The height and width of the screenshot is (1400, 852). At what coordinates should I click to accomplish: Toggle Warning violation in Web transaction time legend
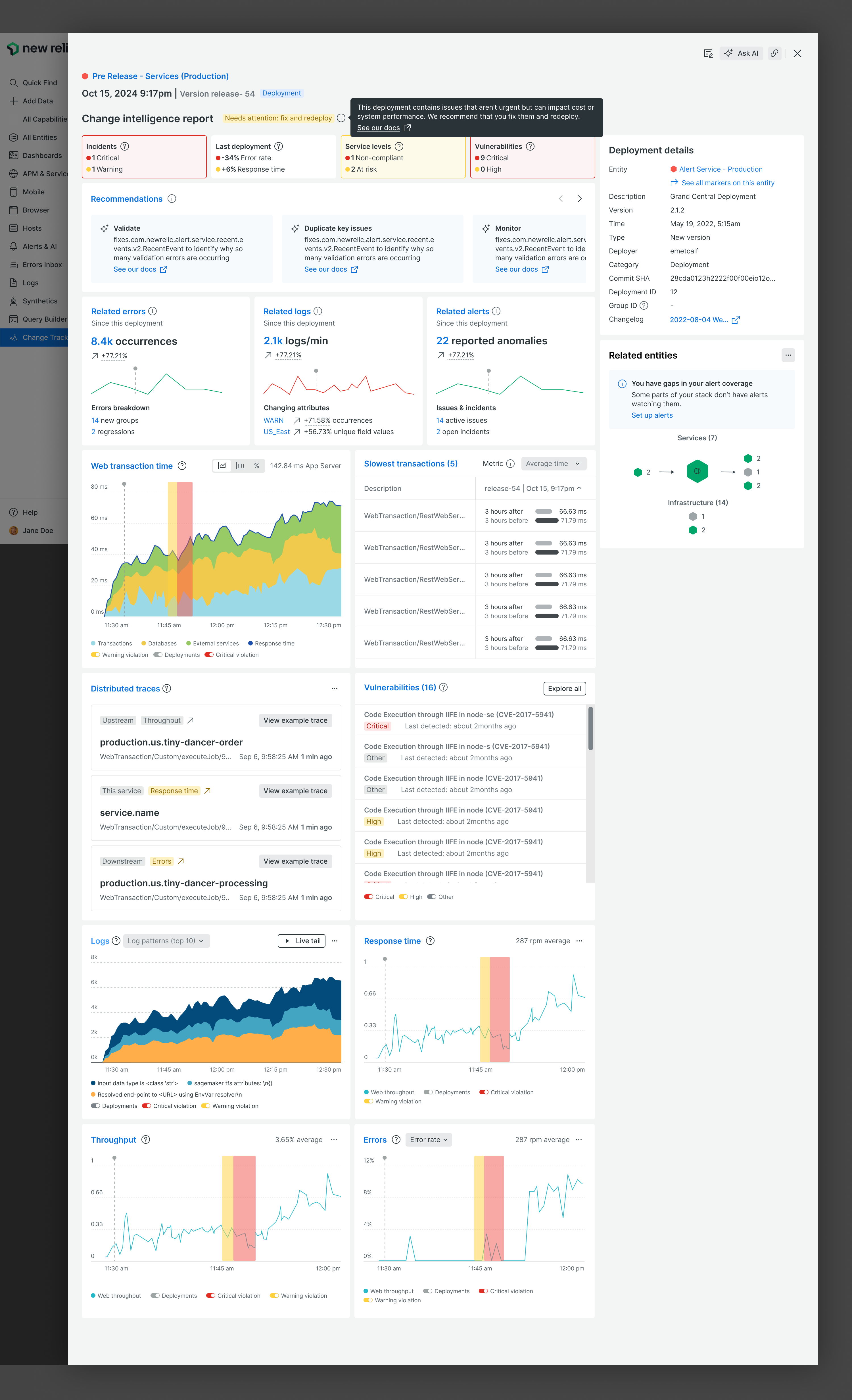95,655
